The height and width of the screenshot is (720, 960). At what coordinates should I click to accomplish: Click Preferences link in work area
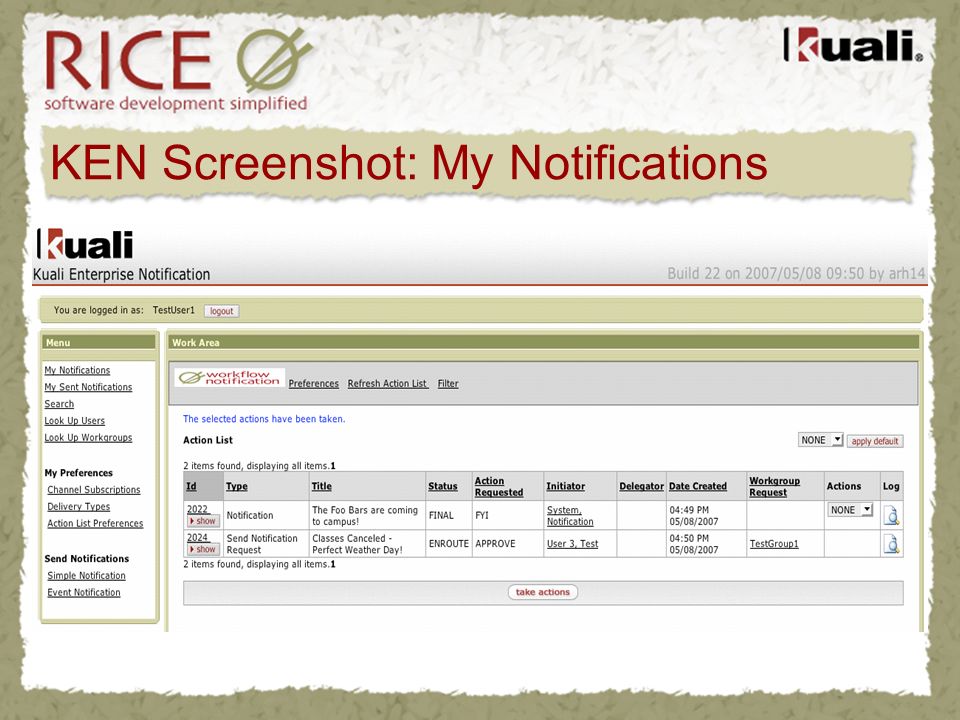click(x=313, y=383)
